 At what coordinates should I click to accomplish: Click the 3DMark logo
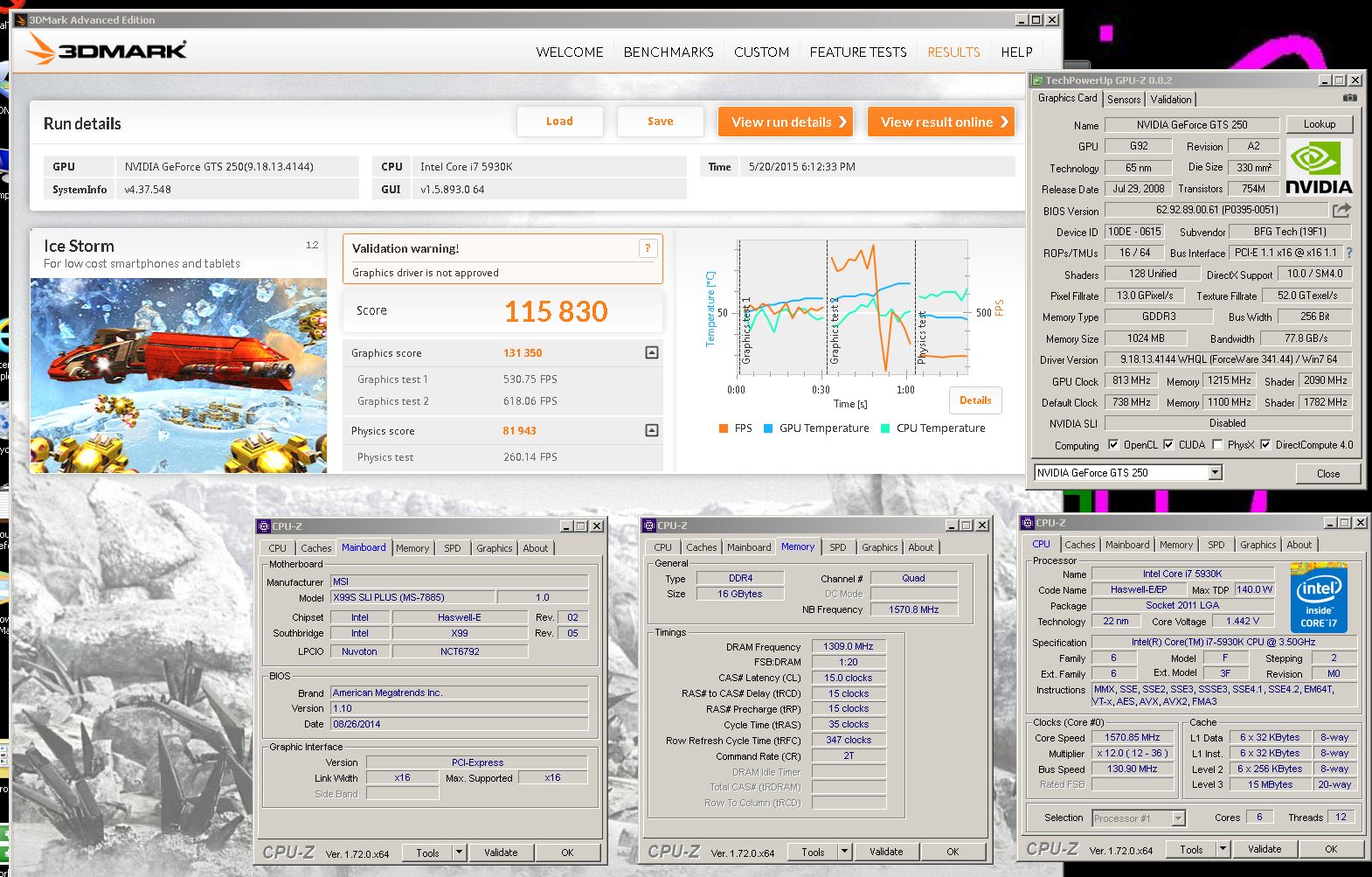pyautogui.click(x=105, y=50)
